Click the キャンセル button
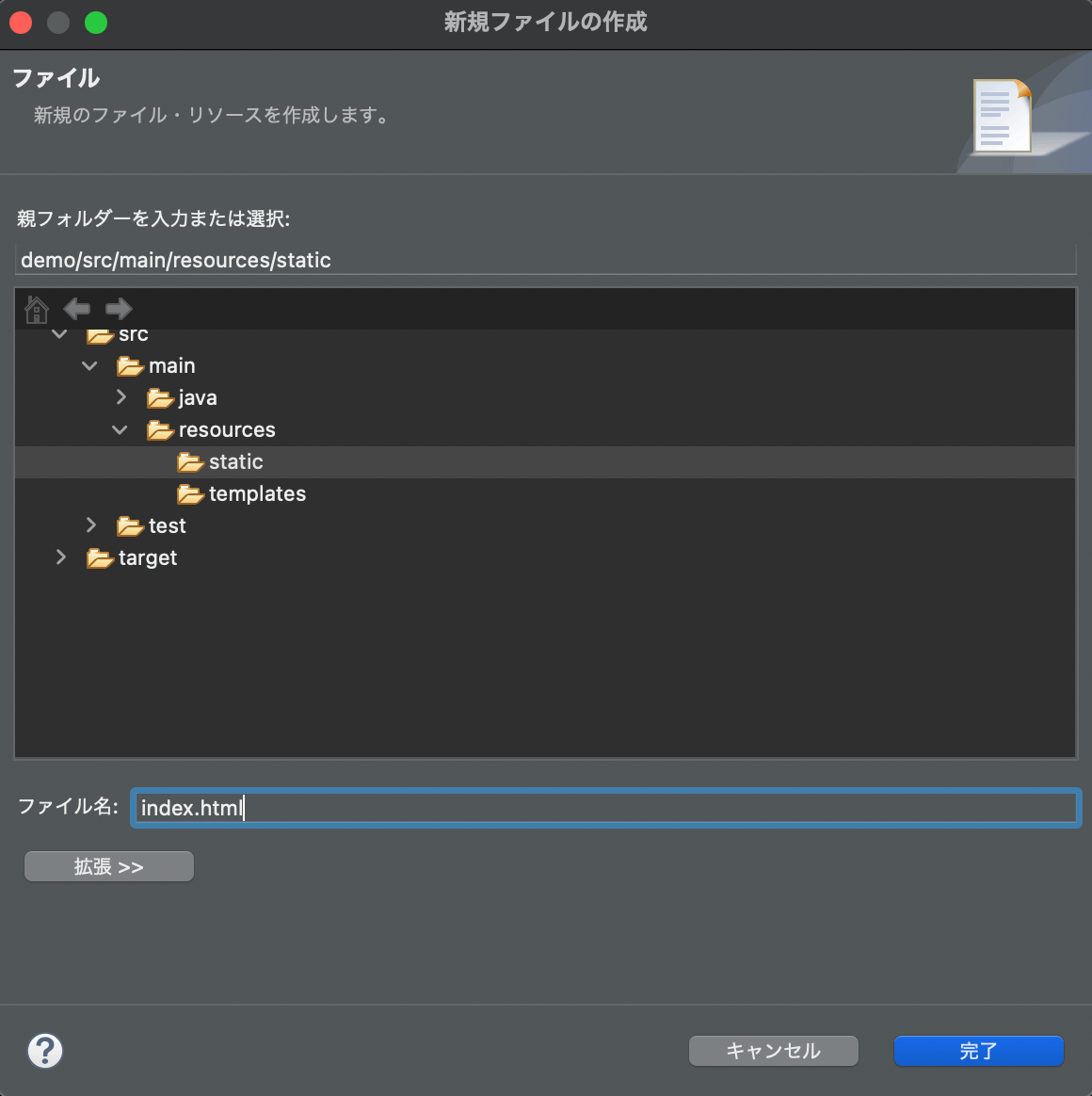The width and height of the screenshot is (1092, 1096). (x=774, y=1051)
